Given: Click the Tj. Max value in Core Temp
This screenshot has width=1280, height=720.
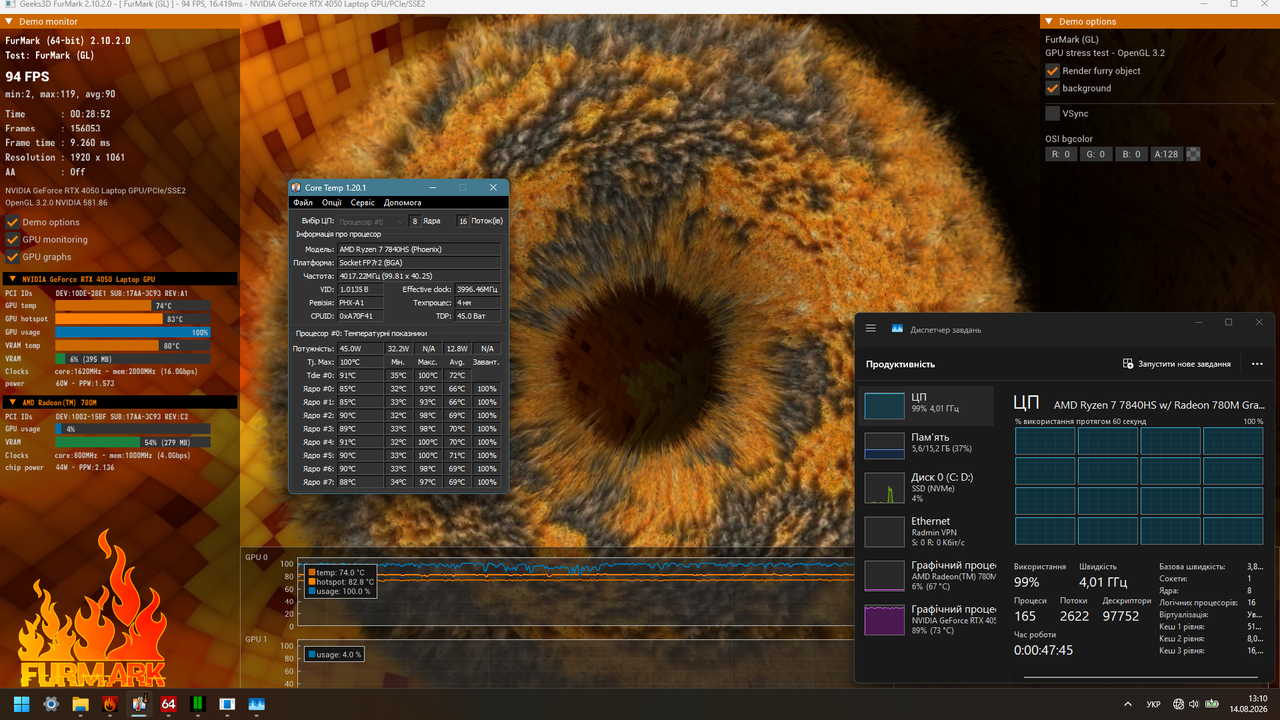Looking at the screenshot, I should pos(359,362).
